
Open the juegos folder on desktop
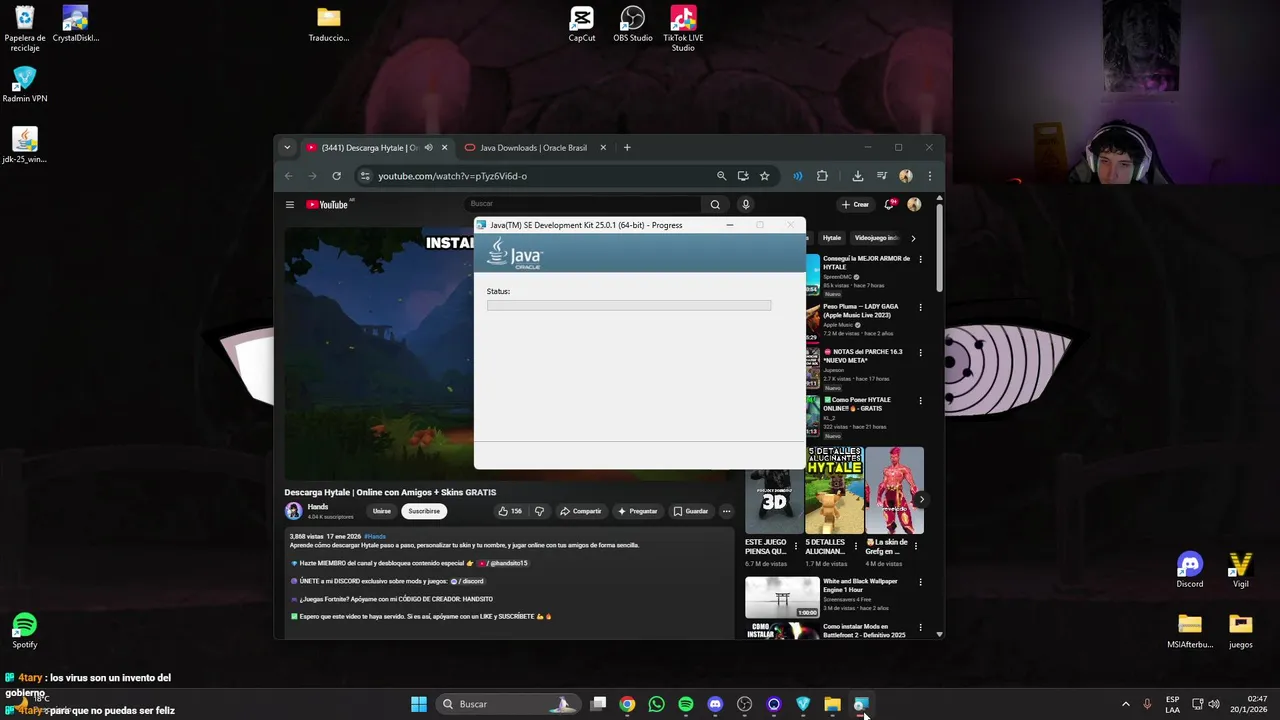pyautogui.click(x=1241, y=632)
